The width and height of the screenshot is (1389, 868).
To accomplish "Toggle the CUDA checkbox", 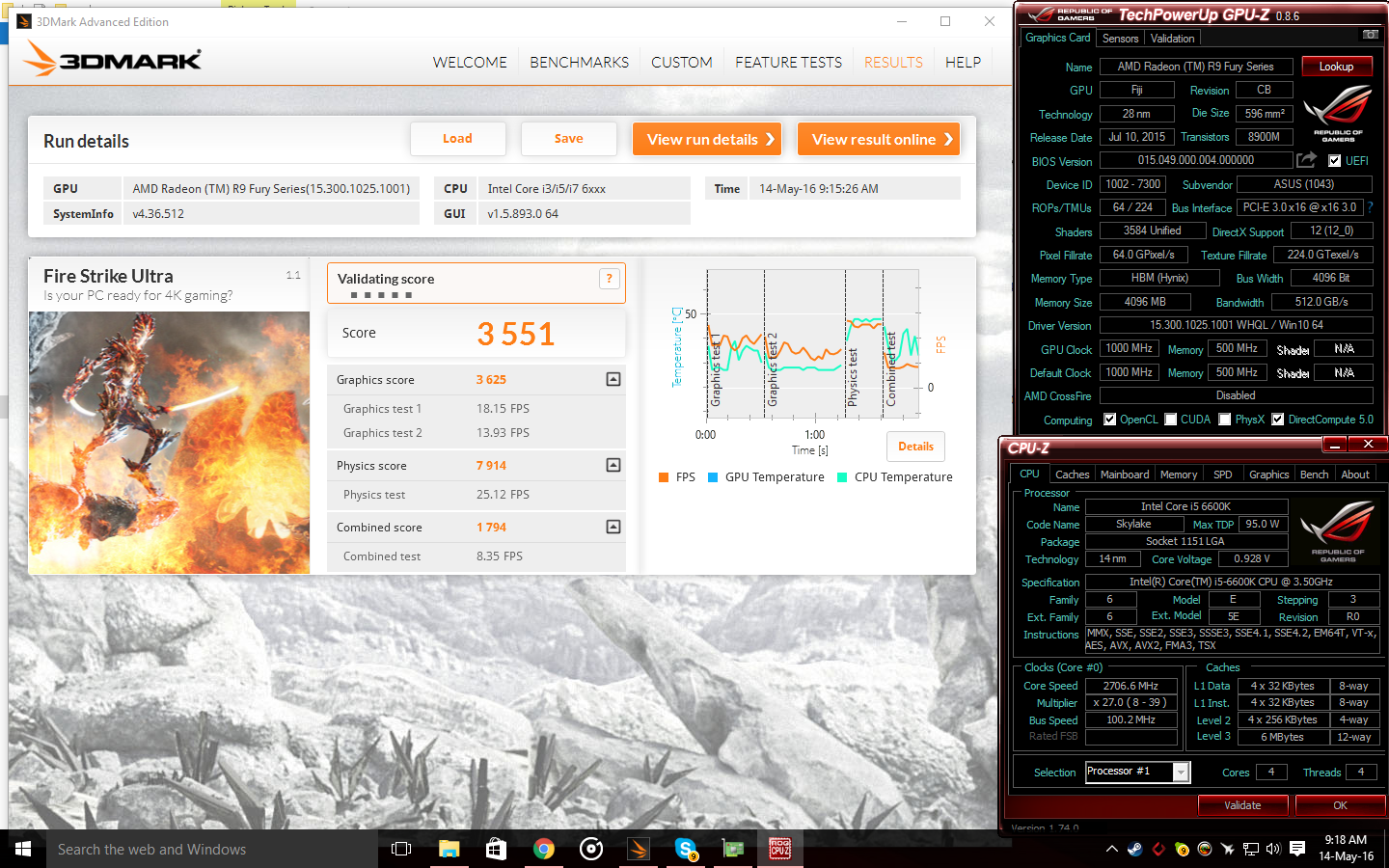I will (1171, 420).
